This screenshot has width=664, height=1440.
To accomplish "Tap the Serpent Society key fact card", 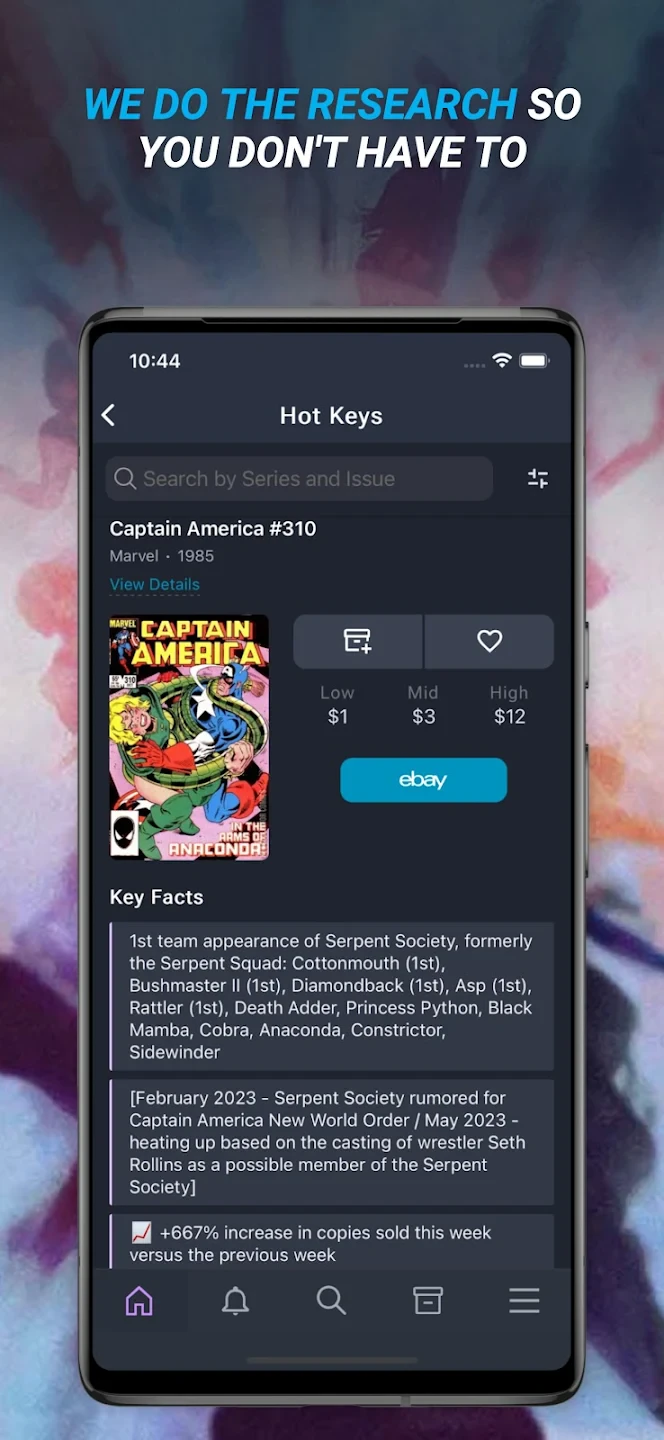I will point(332,996).
